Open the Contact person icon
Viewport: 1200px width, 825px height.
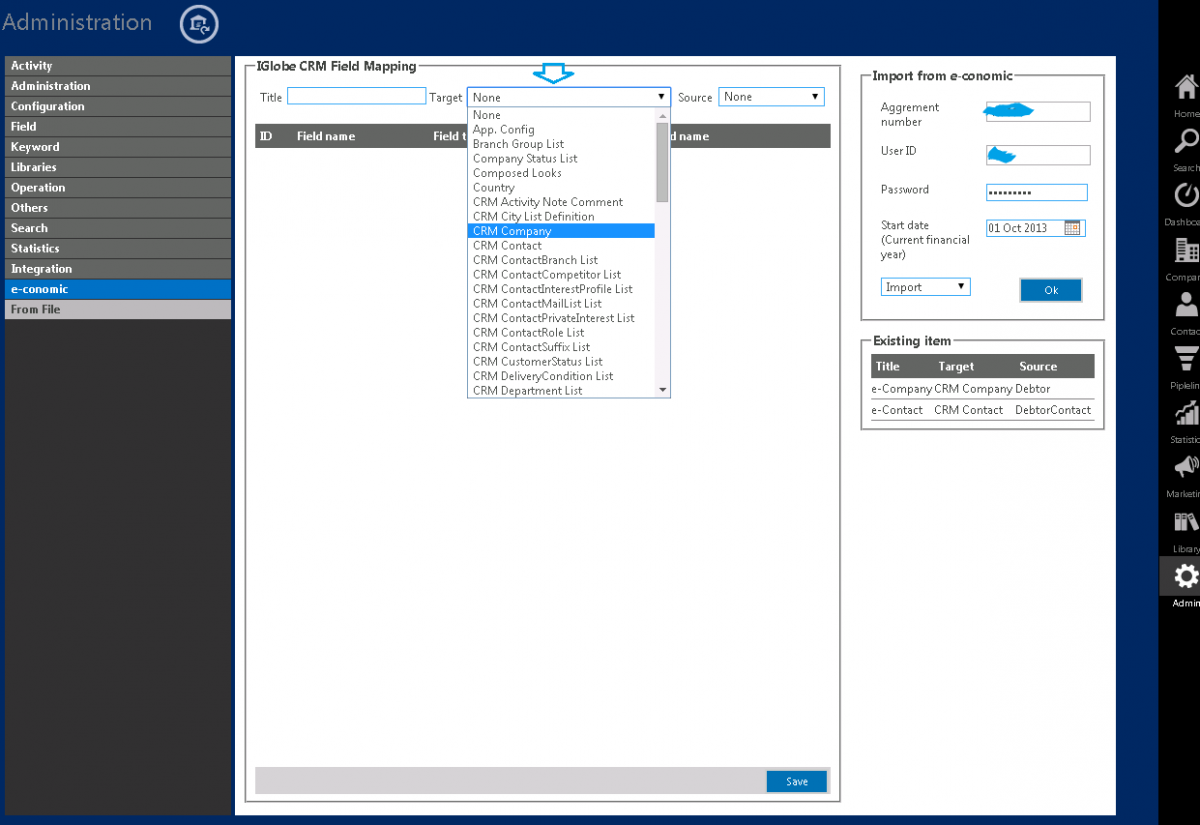(x=1186, y=304)
